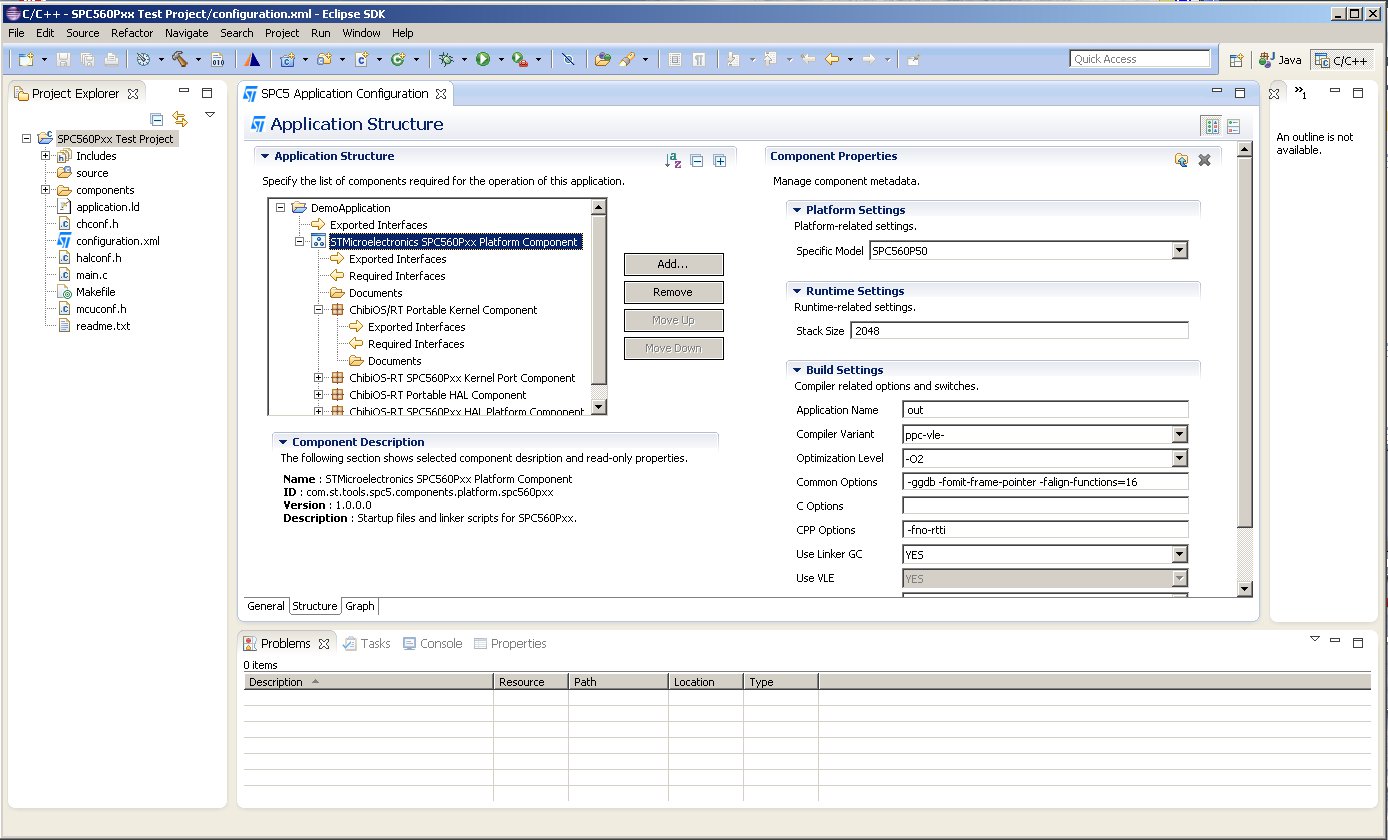This screenshot has width=1388, height=840.
Task: Click the Stack Size input field
Action: pyautogui.click(x=1019, y=330)
